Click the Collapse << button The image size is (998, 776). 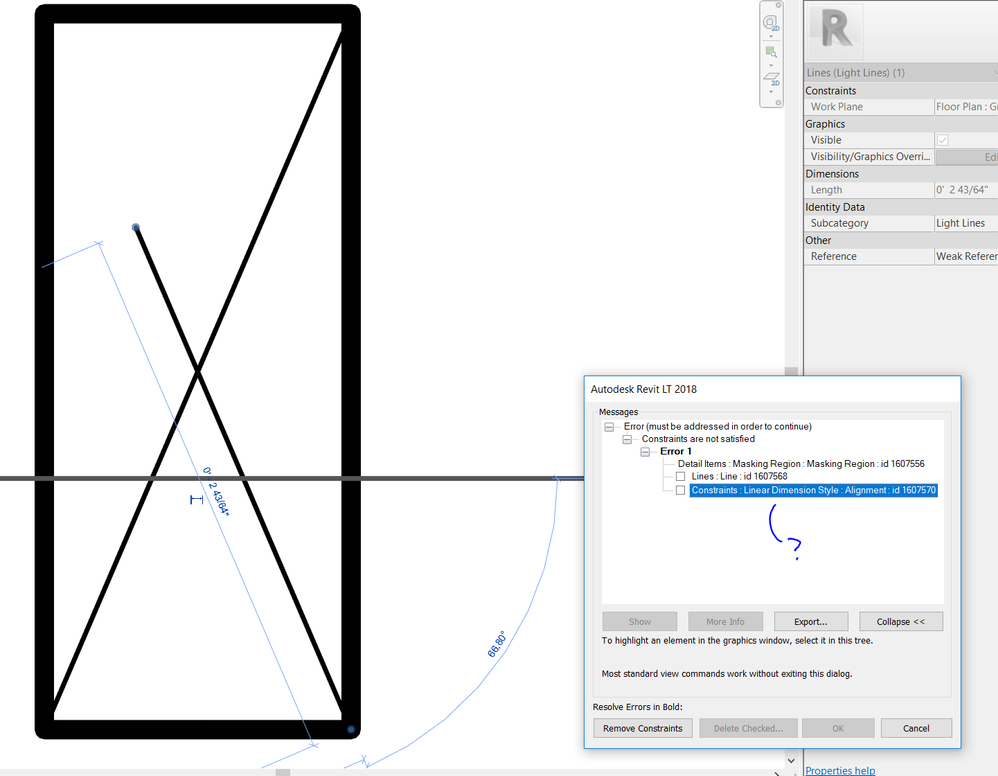pyautogui.click(x=901, y=621)
